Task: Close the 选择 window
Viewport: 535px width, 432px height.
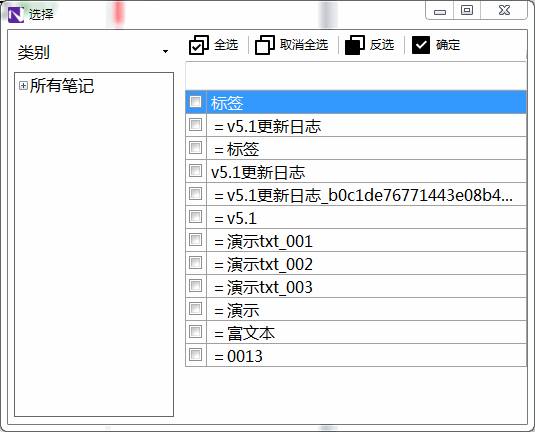Action: pyautogui.click(x=504, y=11)
